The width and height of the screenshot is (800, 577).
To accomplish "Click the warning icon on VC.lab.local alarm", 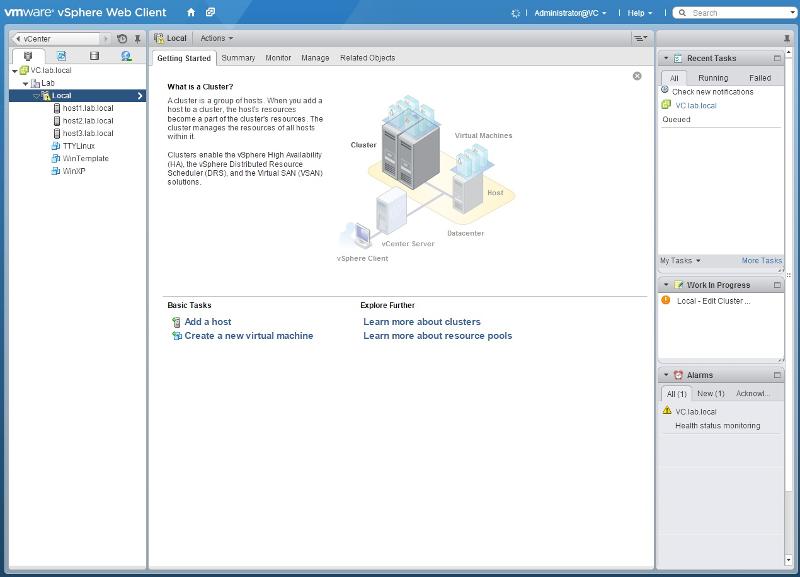I will [x=667, y=410].
